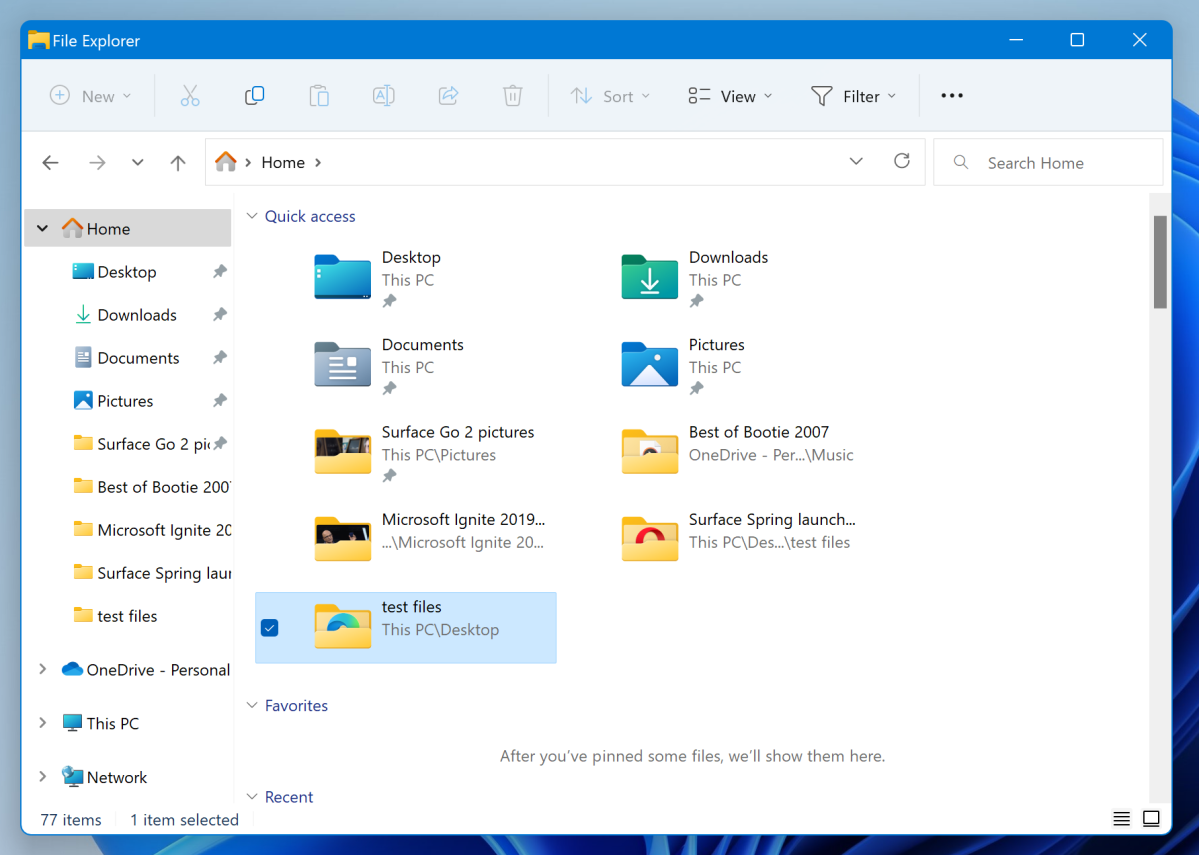This screenshot has height=855, width=1199.
Task: Select the Pictures folder icon in Quick access
Action: click(649, 364)
